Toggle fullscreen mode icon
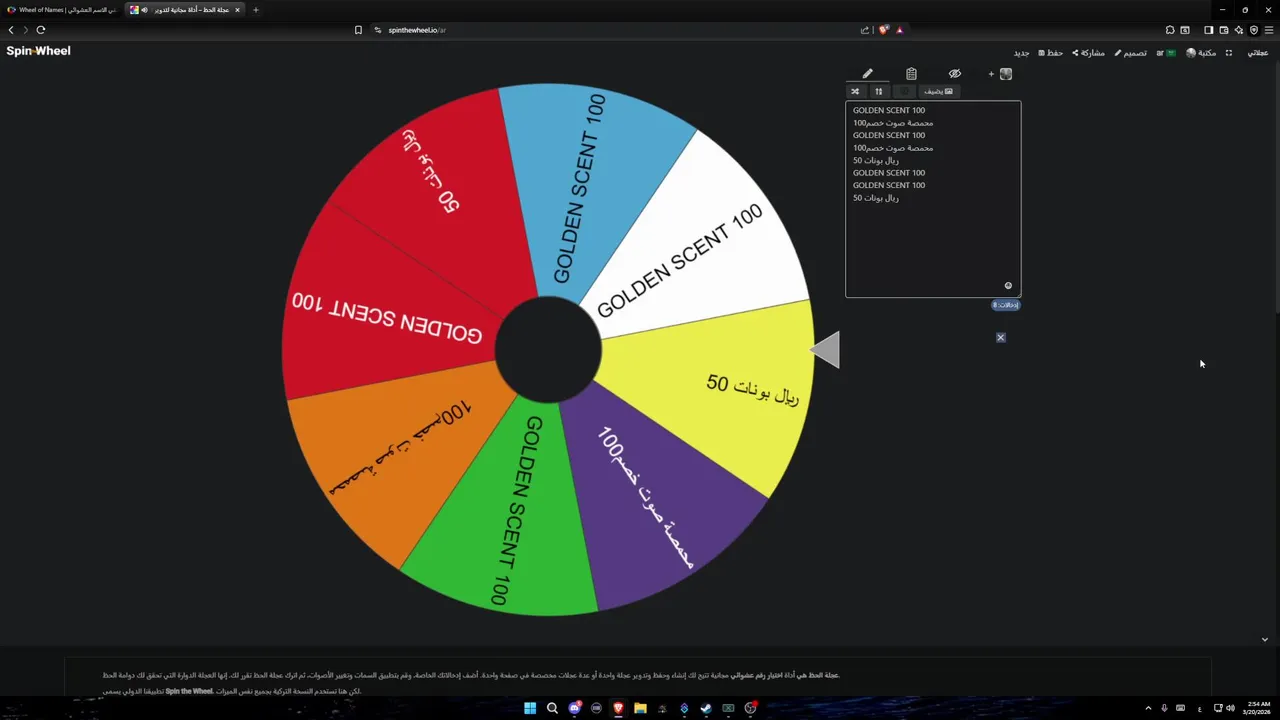The height and width of the screenshot is (720, 1280). [x=1229, y=53]
